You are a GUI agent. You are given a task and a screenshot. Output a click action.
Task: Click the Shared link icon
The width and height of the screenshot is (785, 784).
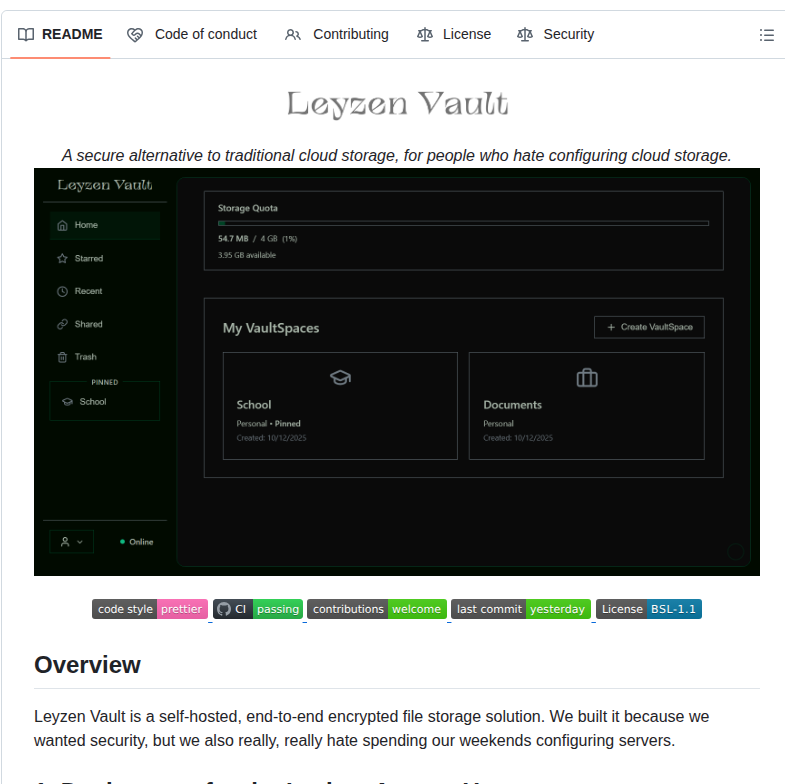(x=62, y=324)
